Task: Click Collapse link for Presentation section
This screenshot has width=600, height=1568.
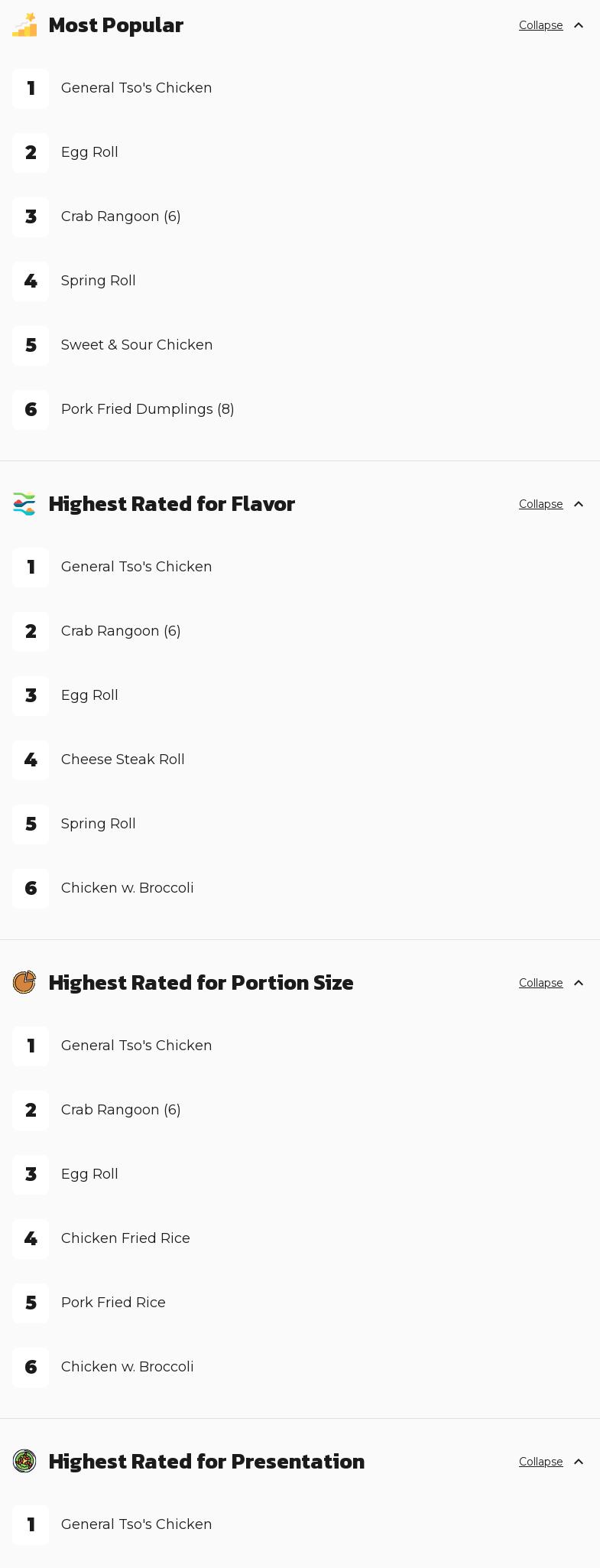Action: click(x=541, y=1462)
